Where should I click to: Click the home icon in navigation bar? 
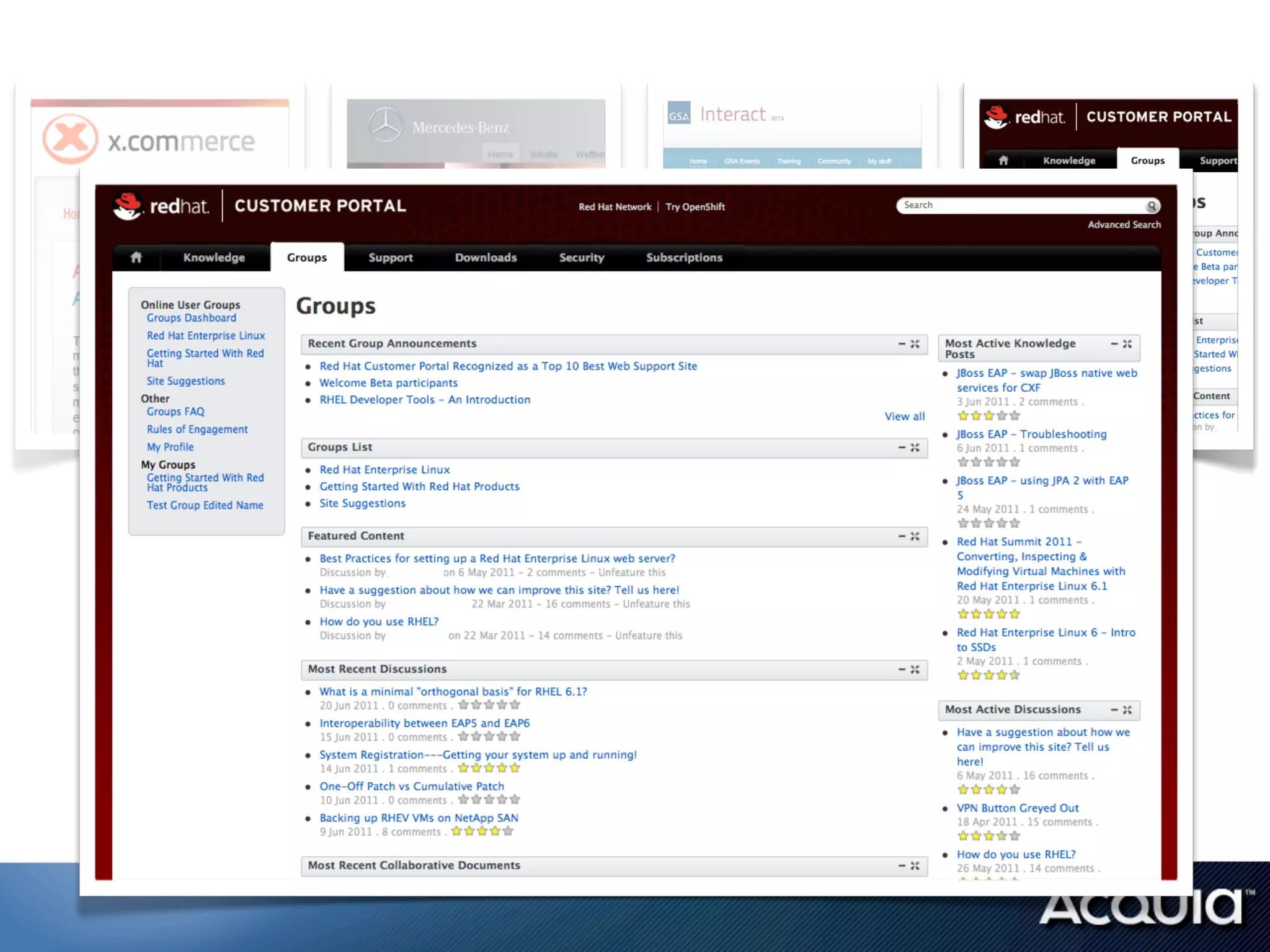pyautogui.click(x=136, y=257)
